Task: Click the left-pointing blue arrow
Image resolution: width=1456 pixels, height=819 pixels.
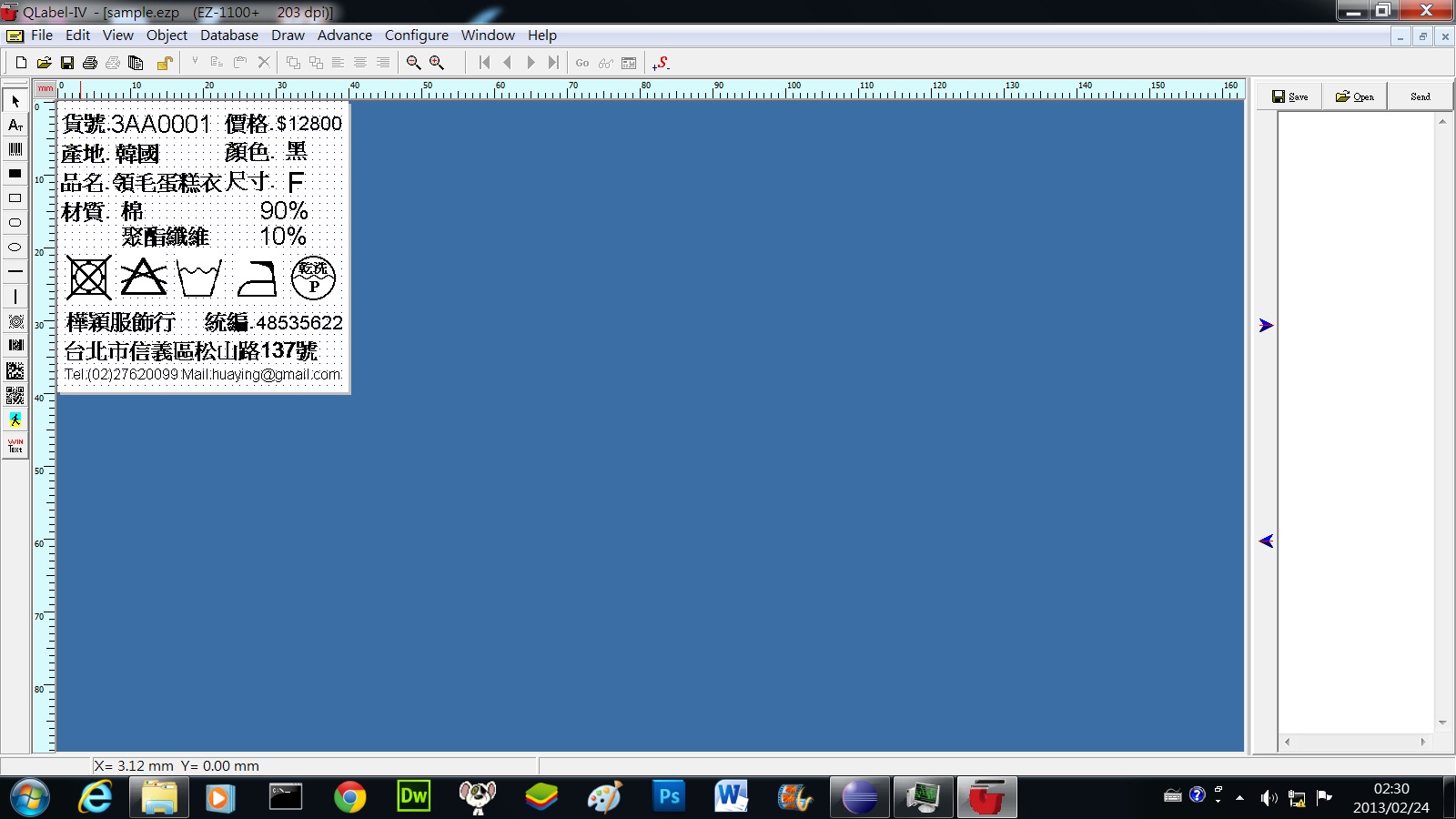Action: point(1266,541)
